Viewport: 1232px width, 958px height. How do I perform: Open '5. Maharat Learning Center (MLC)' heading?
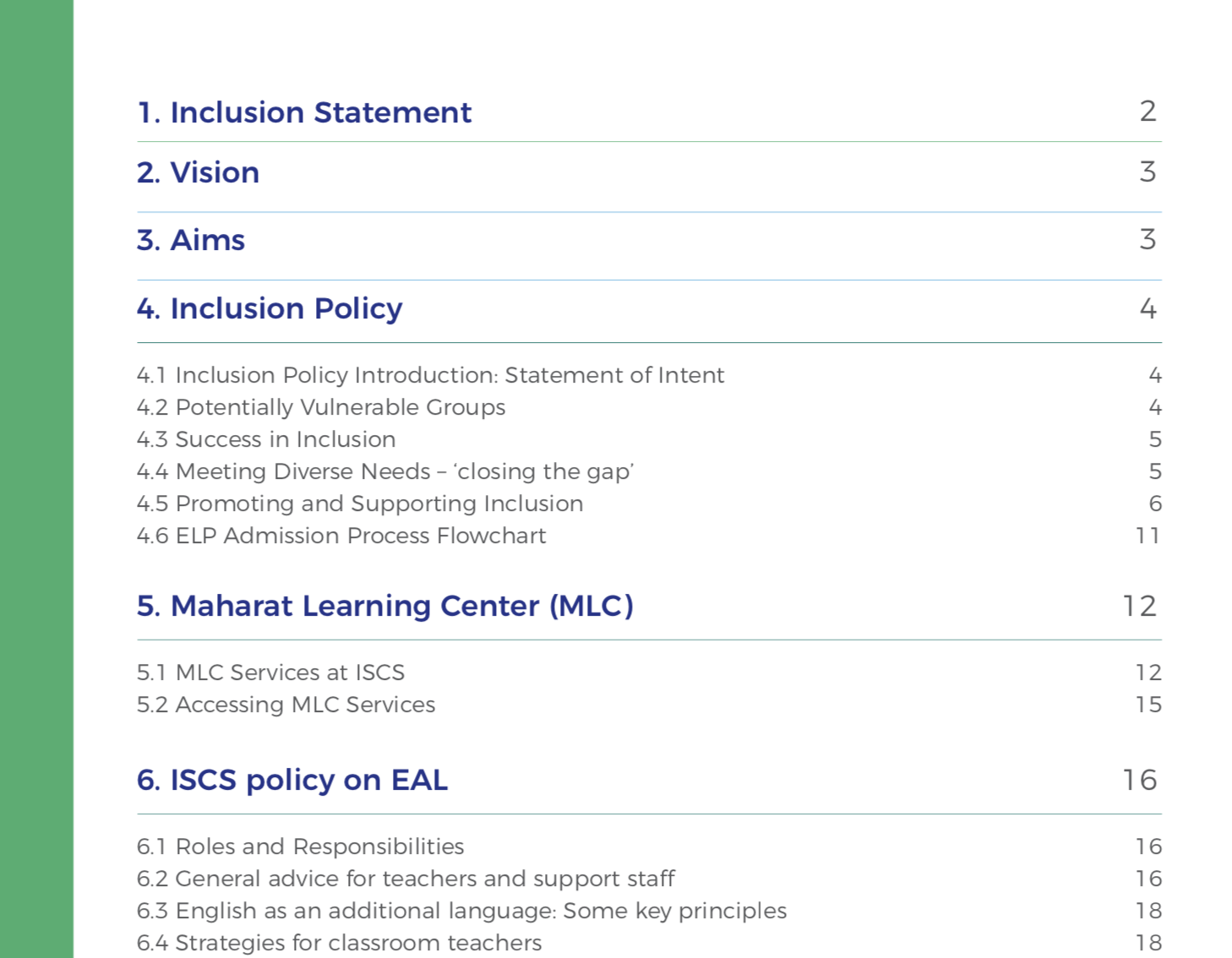(385, 606)
